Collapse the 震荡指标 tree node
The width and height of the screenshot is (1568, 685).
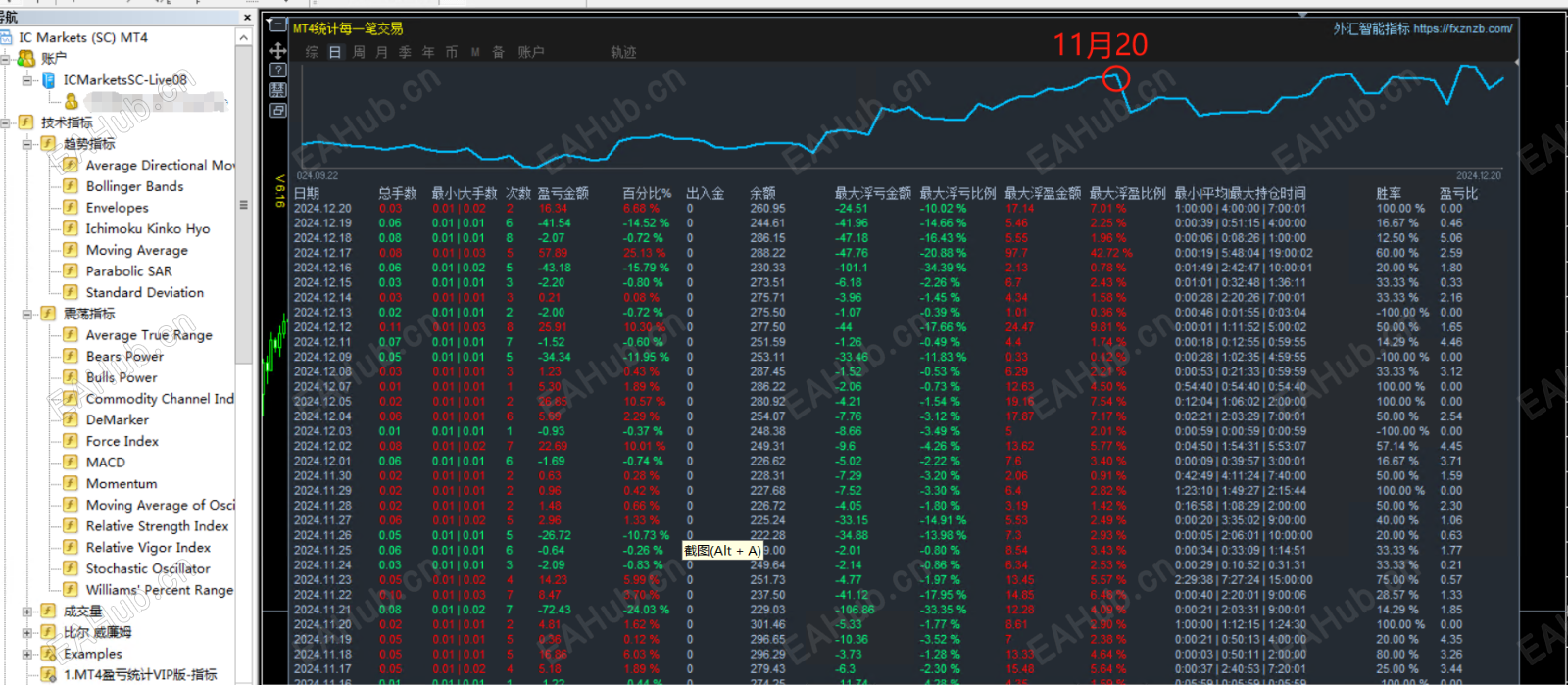click(26, 314)
